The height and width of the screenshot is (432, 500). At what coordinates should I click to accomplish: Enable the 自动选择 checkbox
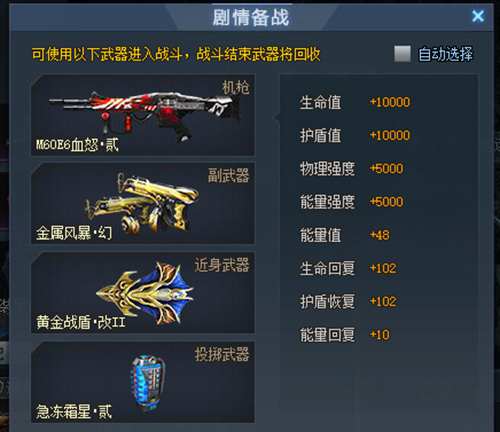402,54
